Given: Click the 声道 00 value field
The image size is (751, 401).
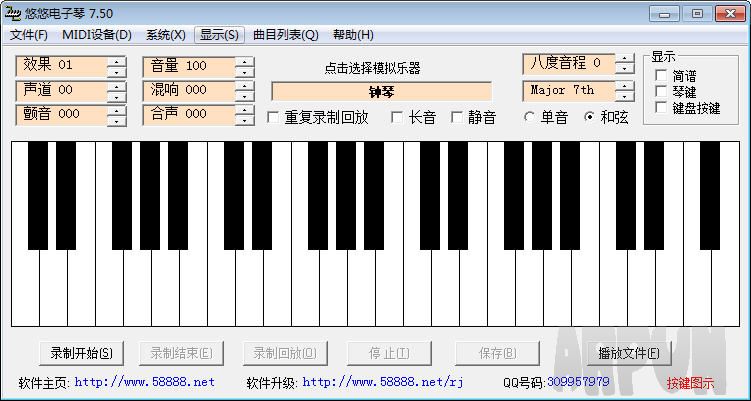Looking at the screenshot, I should [x=62, y=91].
